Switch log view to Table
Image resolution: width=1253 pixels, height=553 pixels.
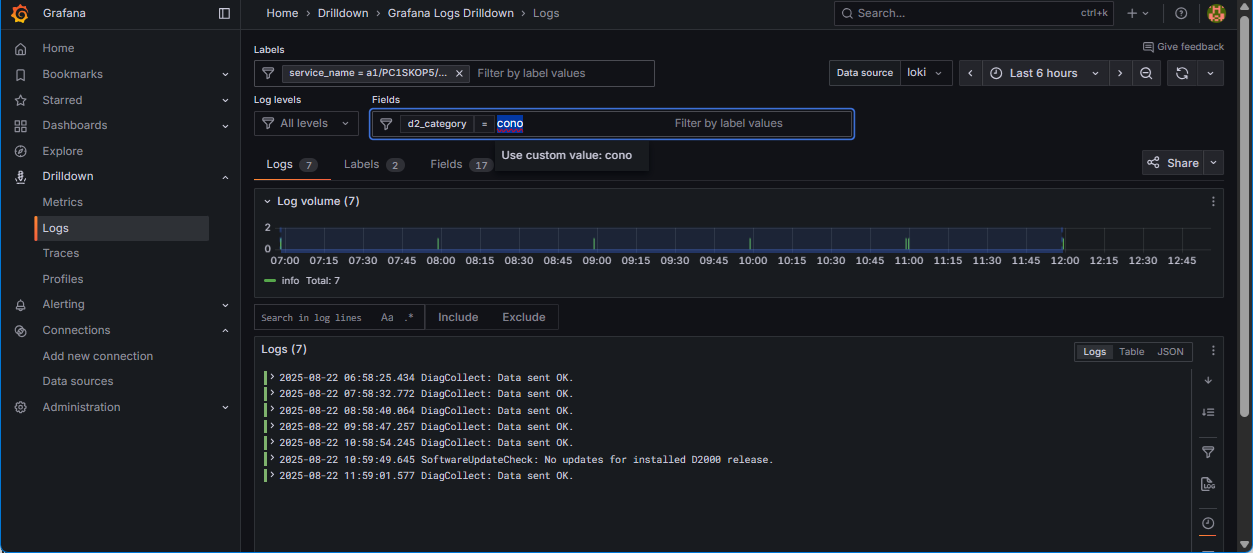1131,352
